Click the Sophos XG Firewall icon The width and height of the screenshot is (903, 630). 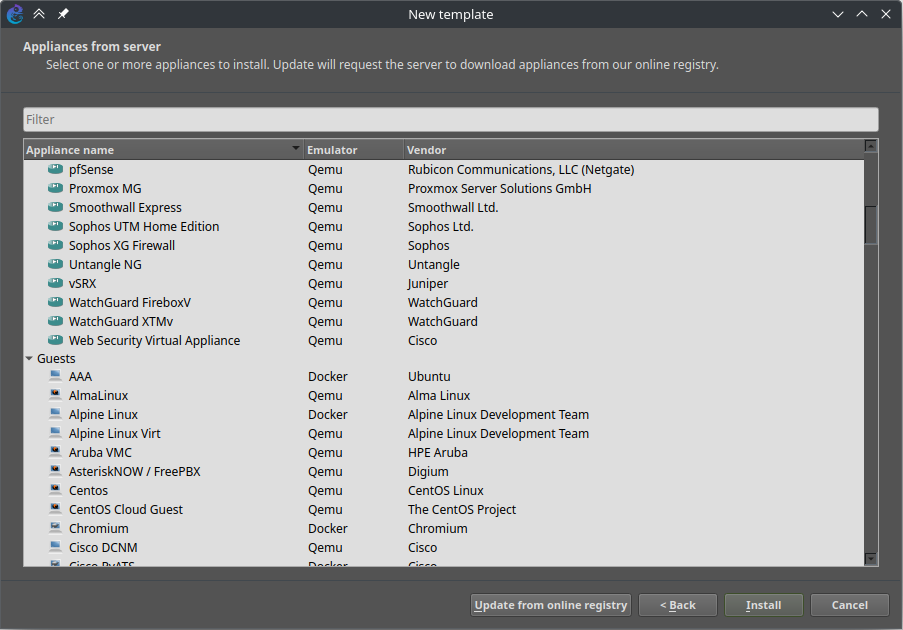[x=55, y=245]
